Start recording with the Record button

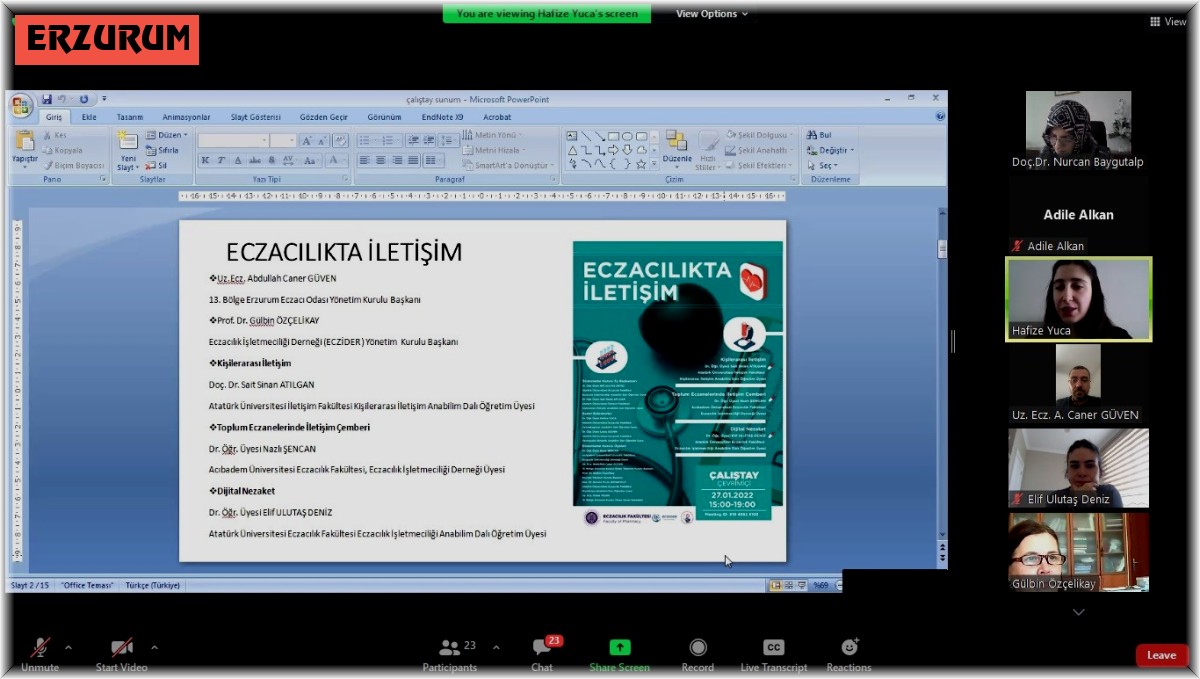coord(698,648)
